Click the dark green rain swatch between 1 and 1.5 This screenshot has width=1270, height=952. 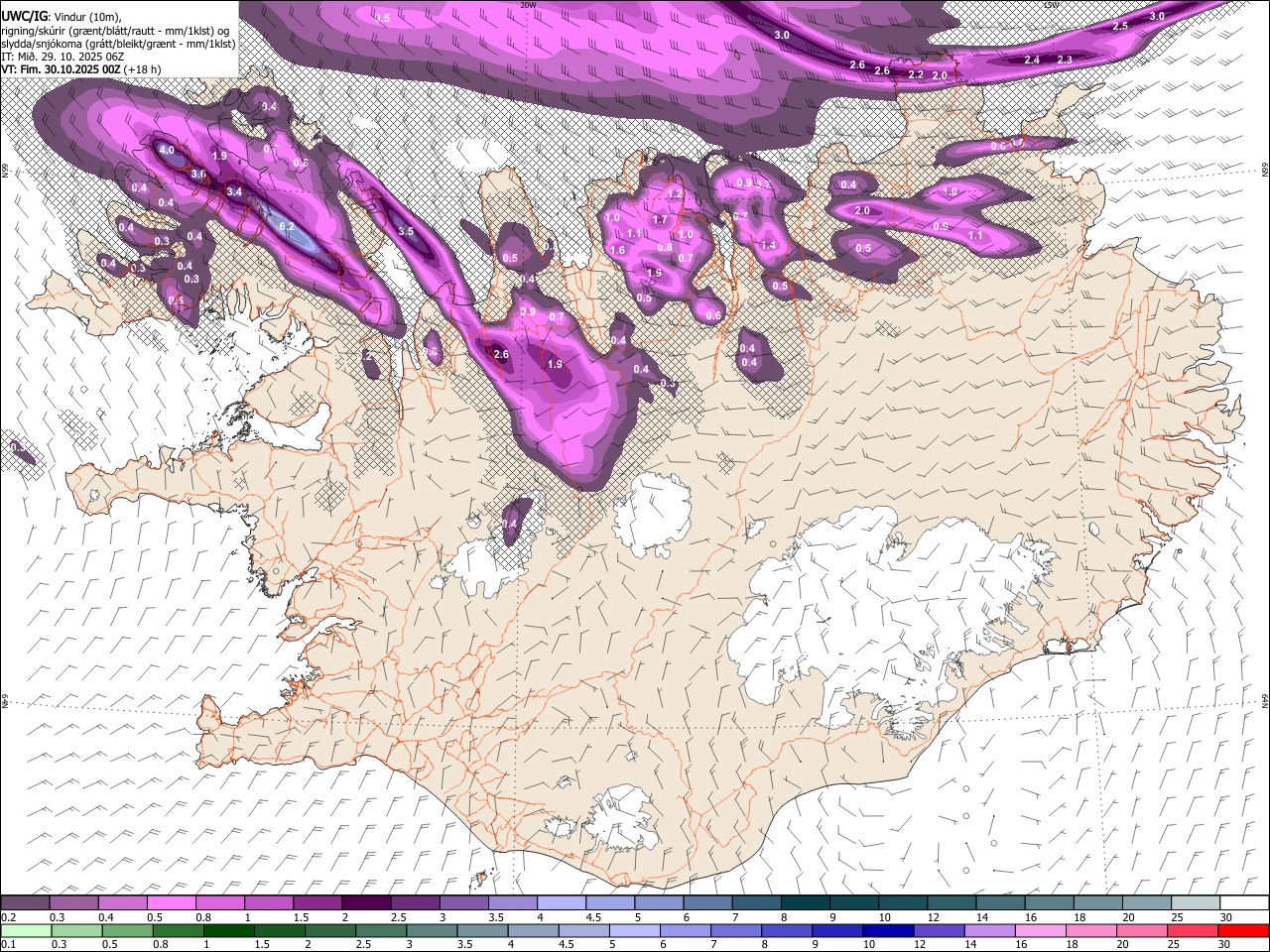pyautogui.click(x=230, y=931)
